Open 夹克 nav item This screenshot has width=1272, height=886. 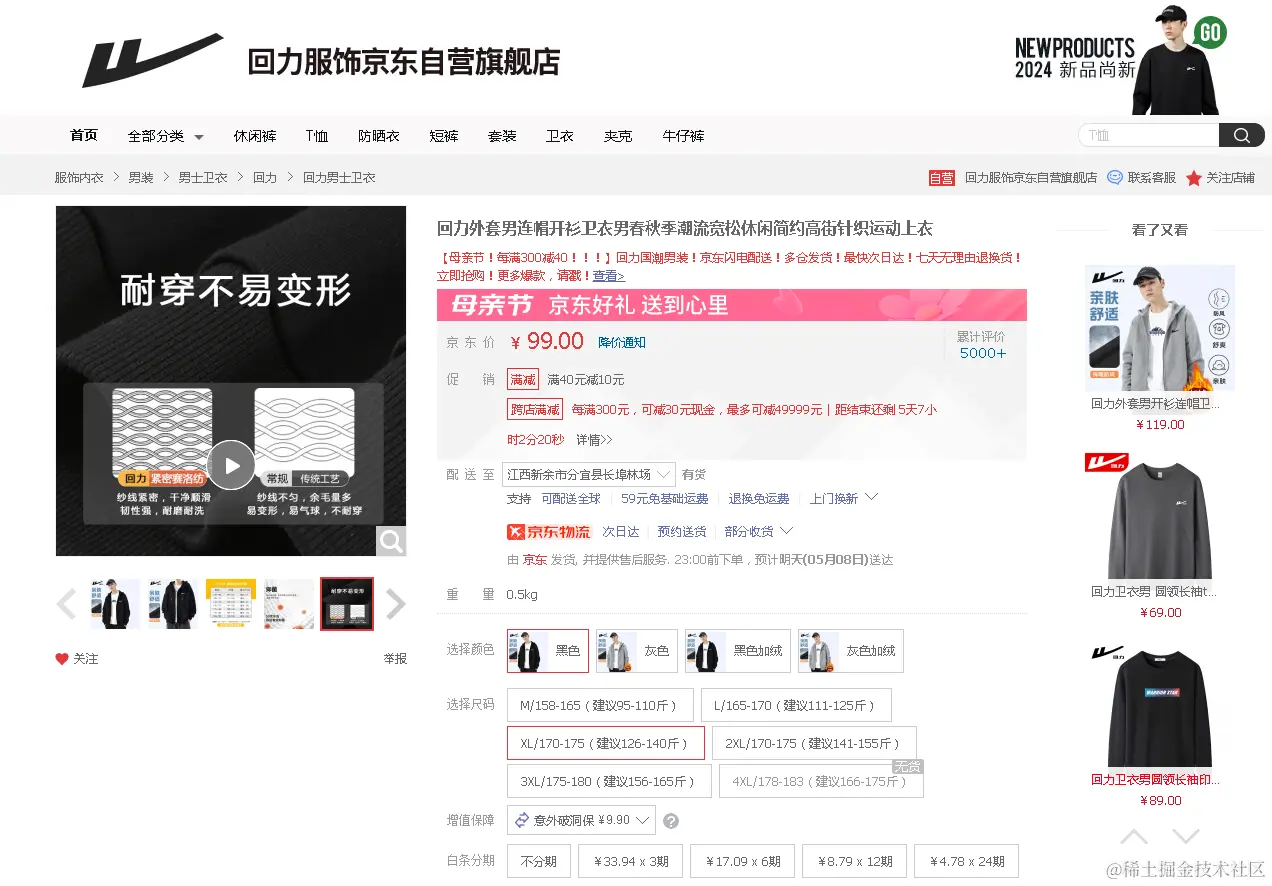[618, 136]
